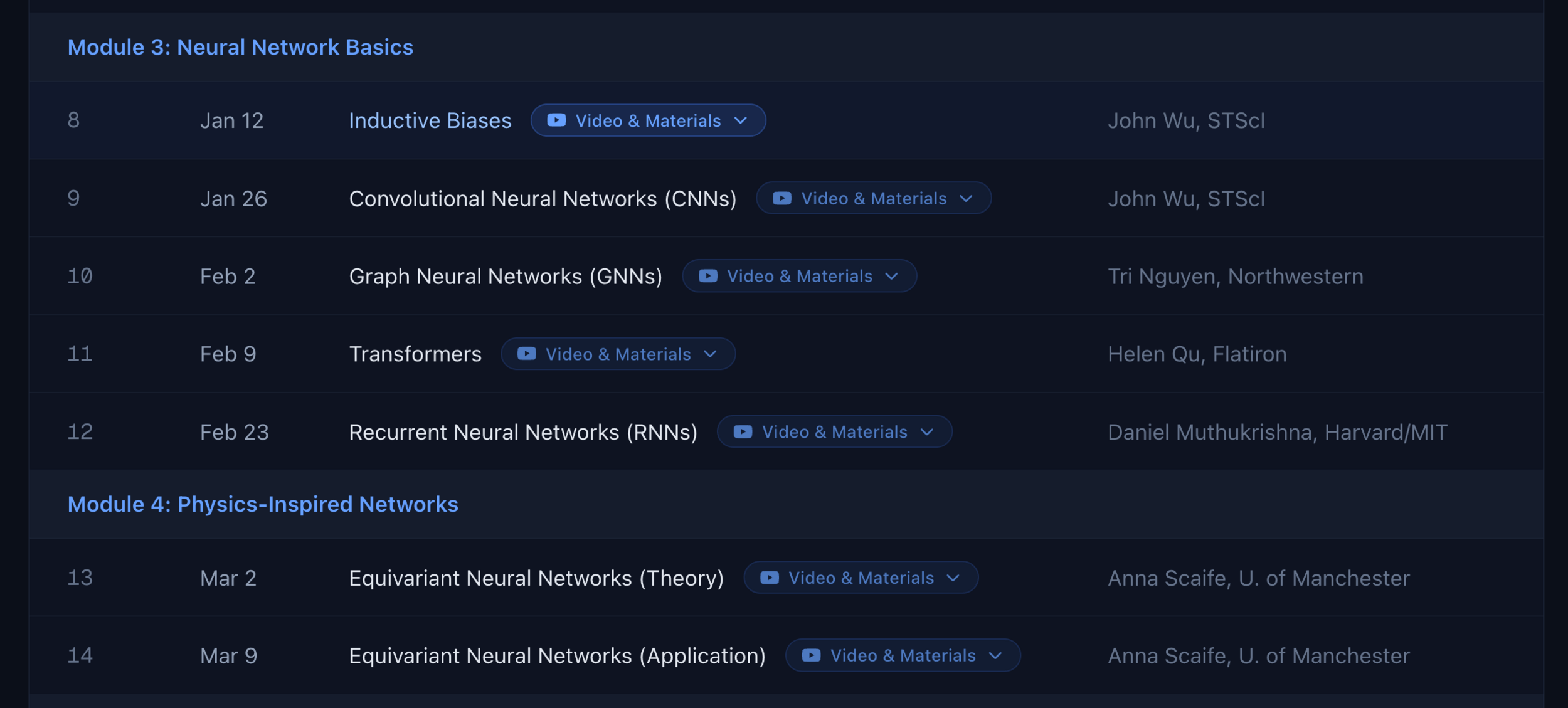1568x708 pixels.
Task: Click video icon beside Graph Neural Networks
Action: (x=707, y=276)
